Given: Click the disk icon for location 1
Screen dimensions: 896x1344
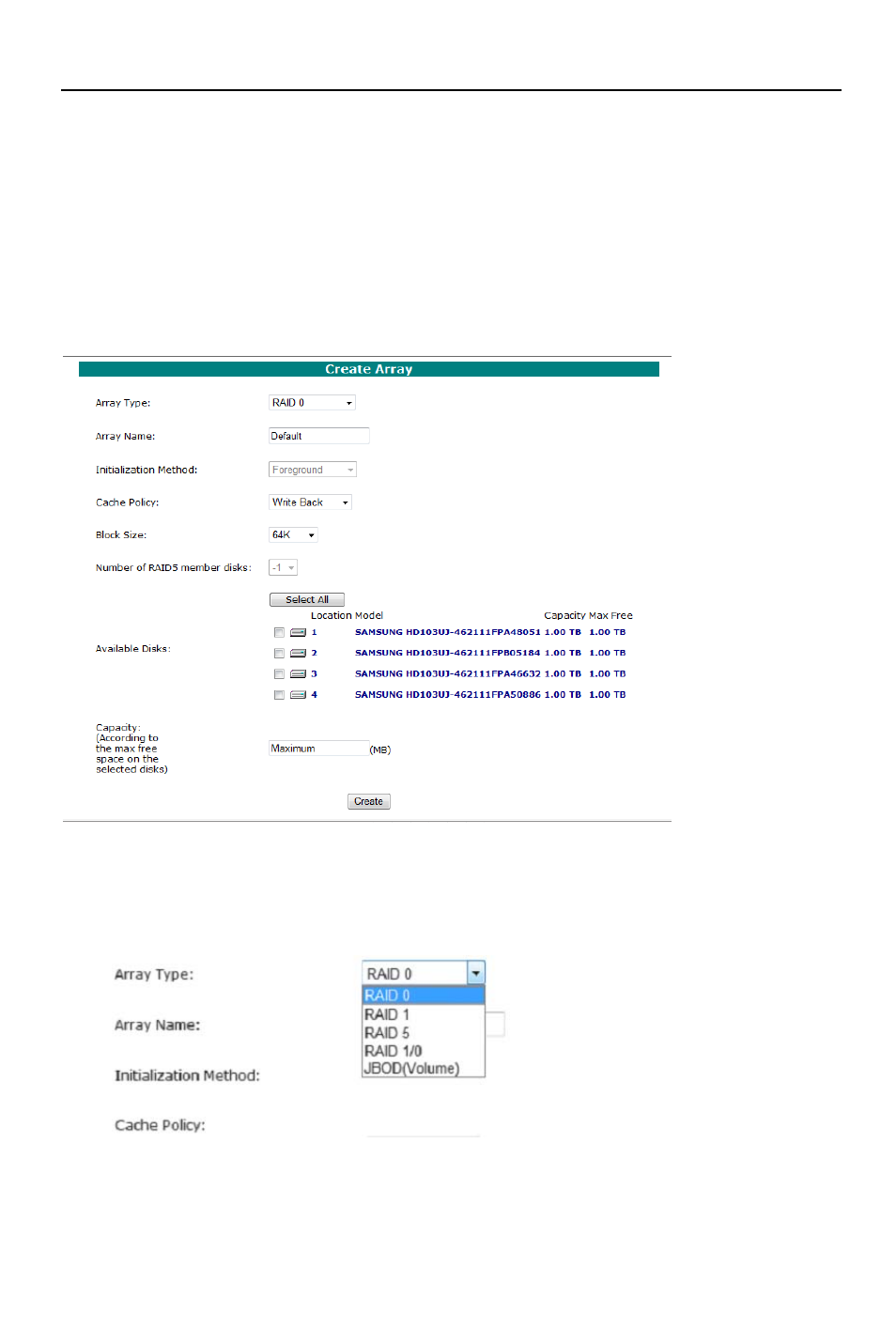Looking at the screenshot, I should (x=298, y=633).
